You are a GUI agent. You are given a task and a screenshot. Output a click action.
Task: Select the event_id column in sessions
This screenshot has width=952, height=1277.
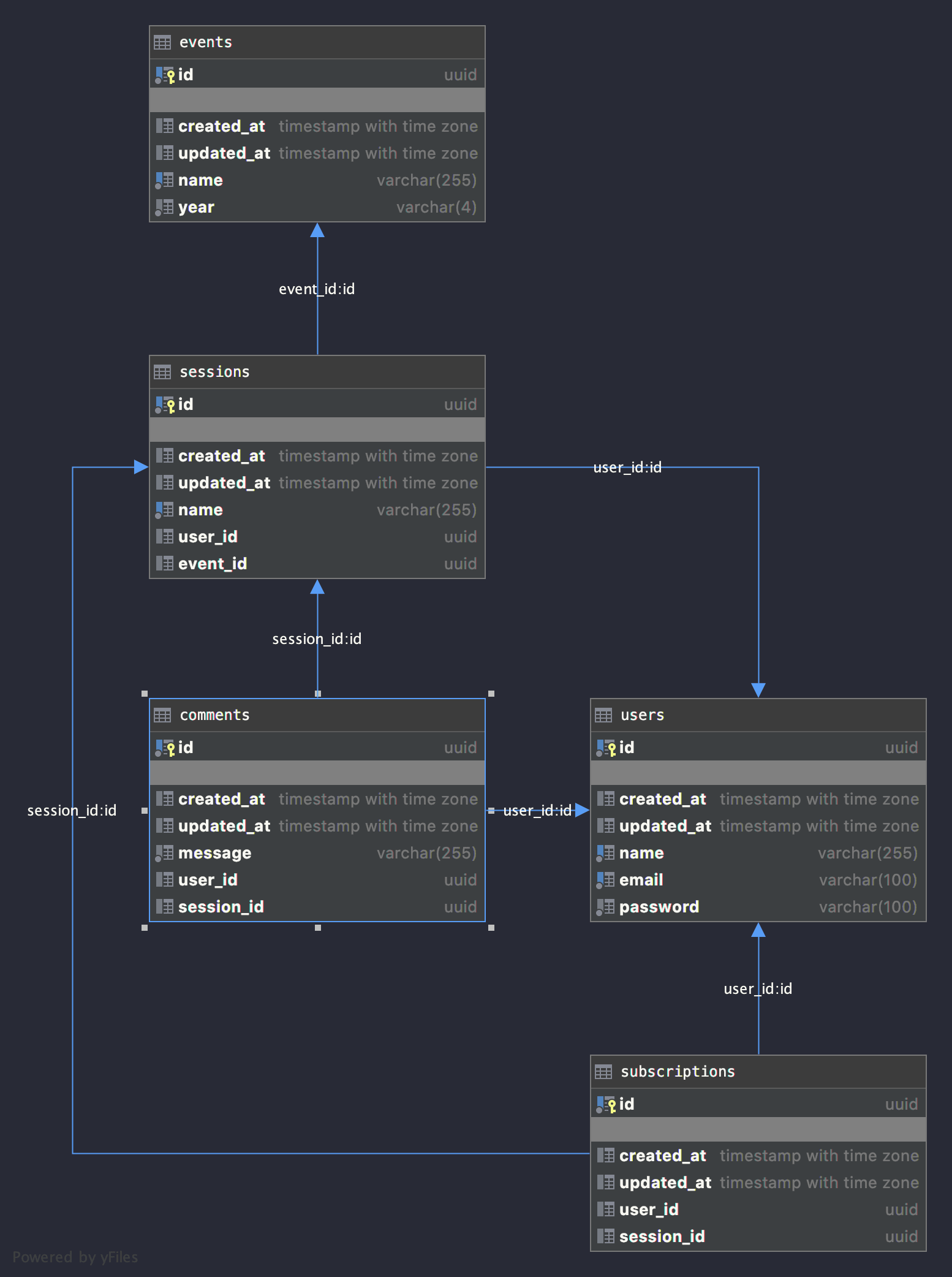[x=317, y=564]
